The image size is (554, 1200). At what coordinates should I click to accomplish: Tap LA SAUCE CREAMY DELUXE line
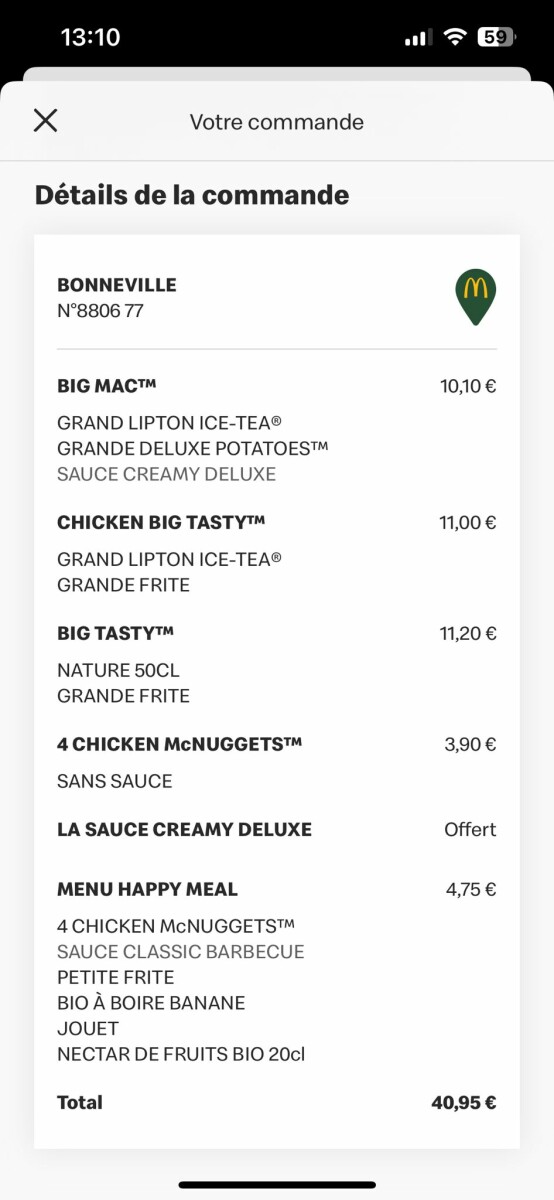(x=185, y=829)
